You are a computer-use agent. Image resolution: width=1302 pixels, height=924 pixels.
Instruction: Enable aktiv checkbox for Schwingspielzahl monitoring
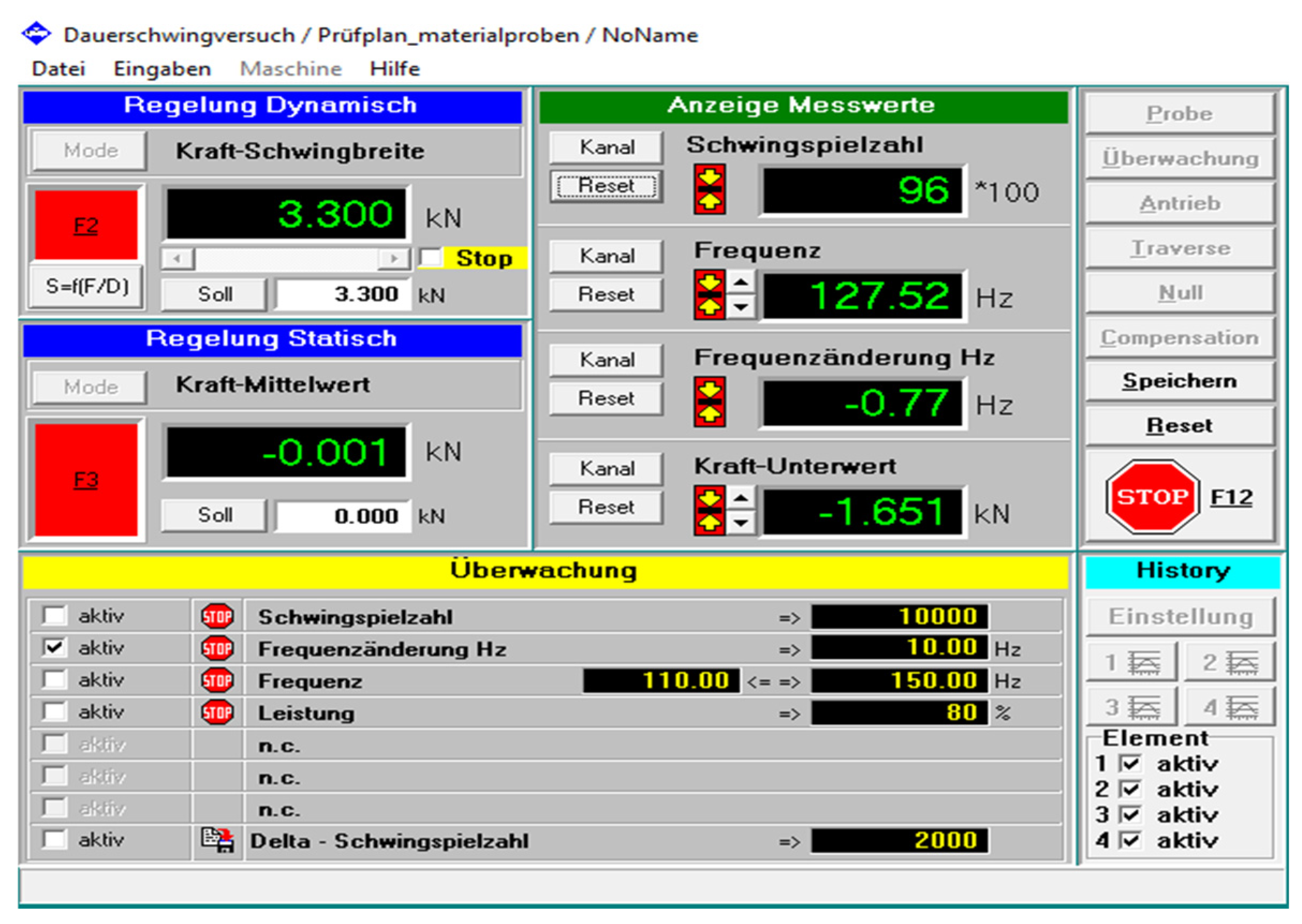coord(54,616)
